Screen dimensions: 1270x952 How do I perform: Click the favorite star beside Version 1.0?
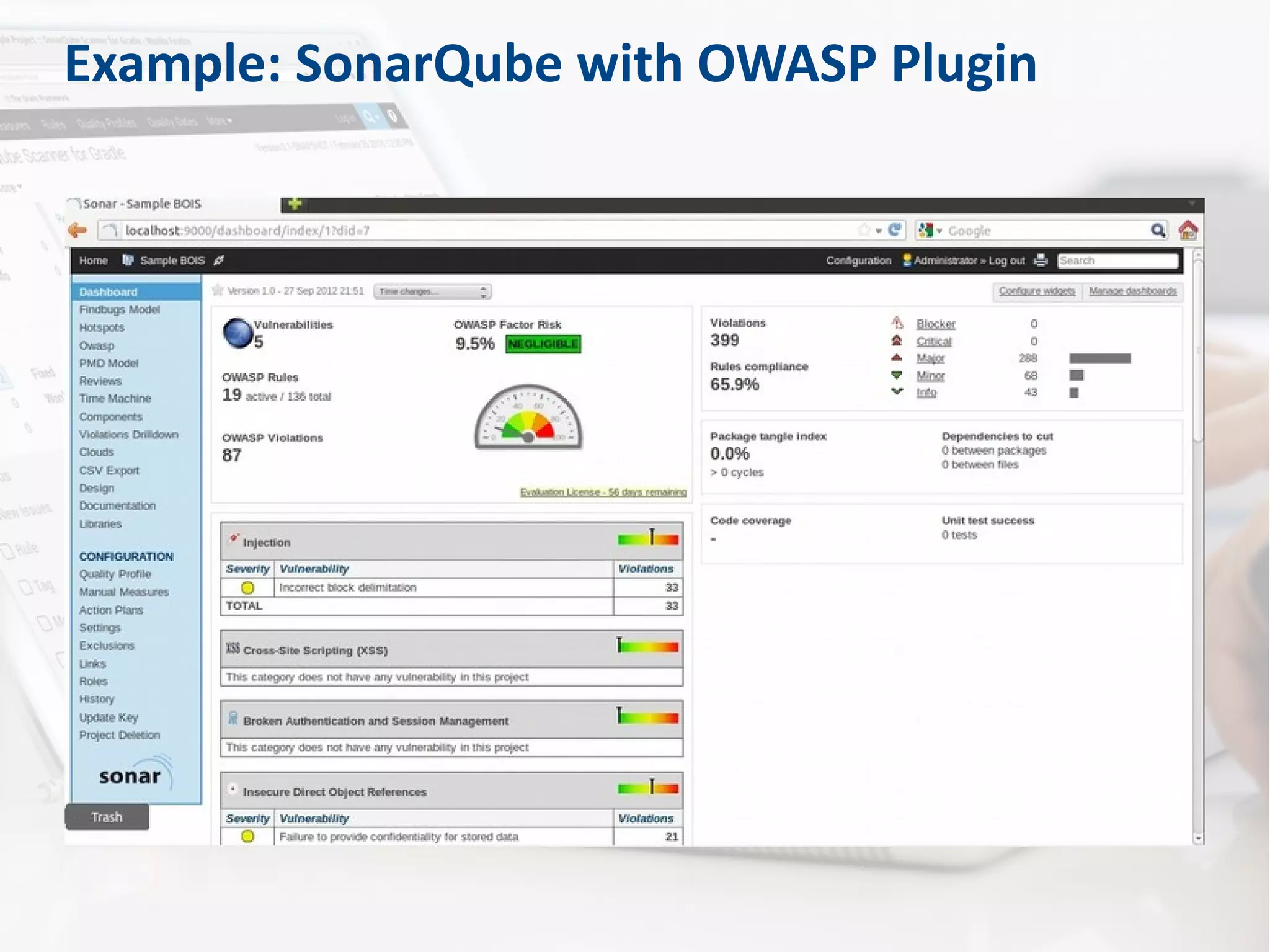point(218,291)
